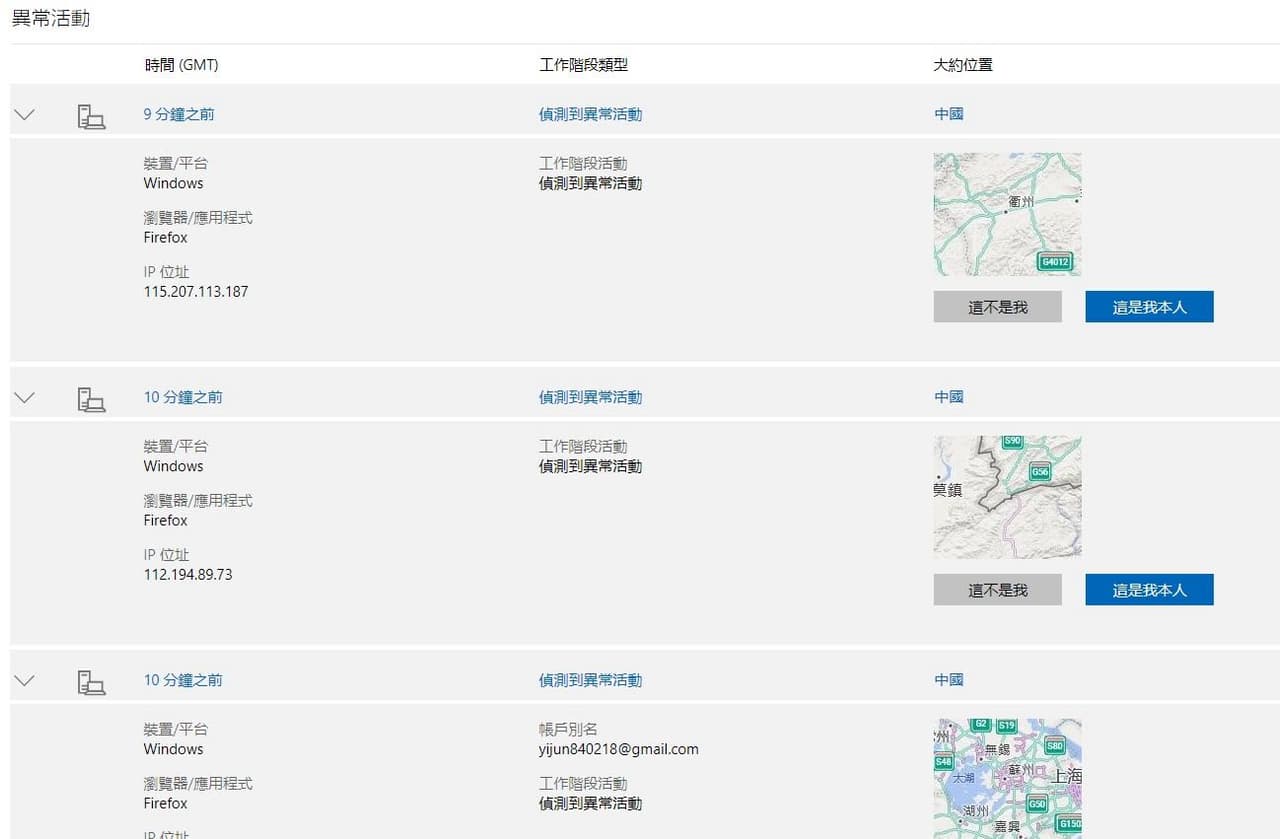1280x839 pixels.
Task: Open the 莫鎮 map thumbnail
Action: coord(1007,497)
